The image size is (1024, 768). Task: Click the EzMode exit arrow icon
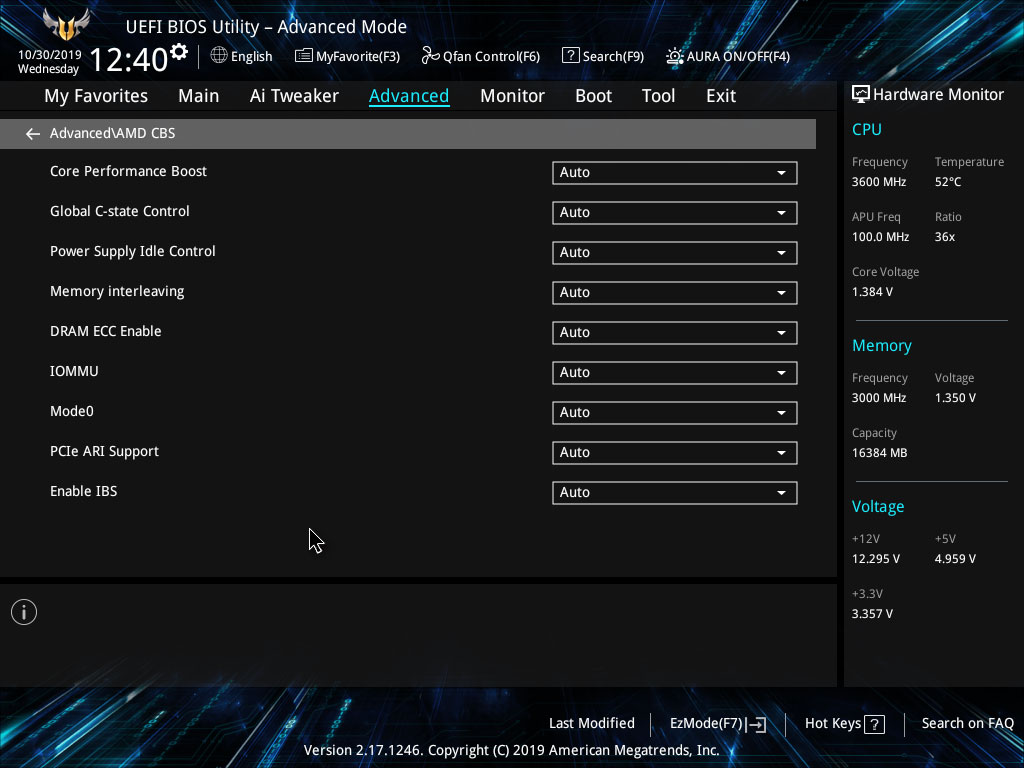click(756, 724)
